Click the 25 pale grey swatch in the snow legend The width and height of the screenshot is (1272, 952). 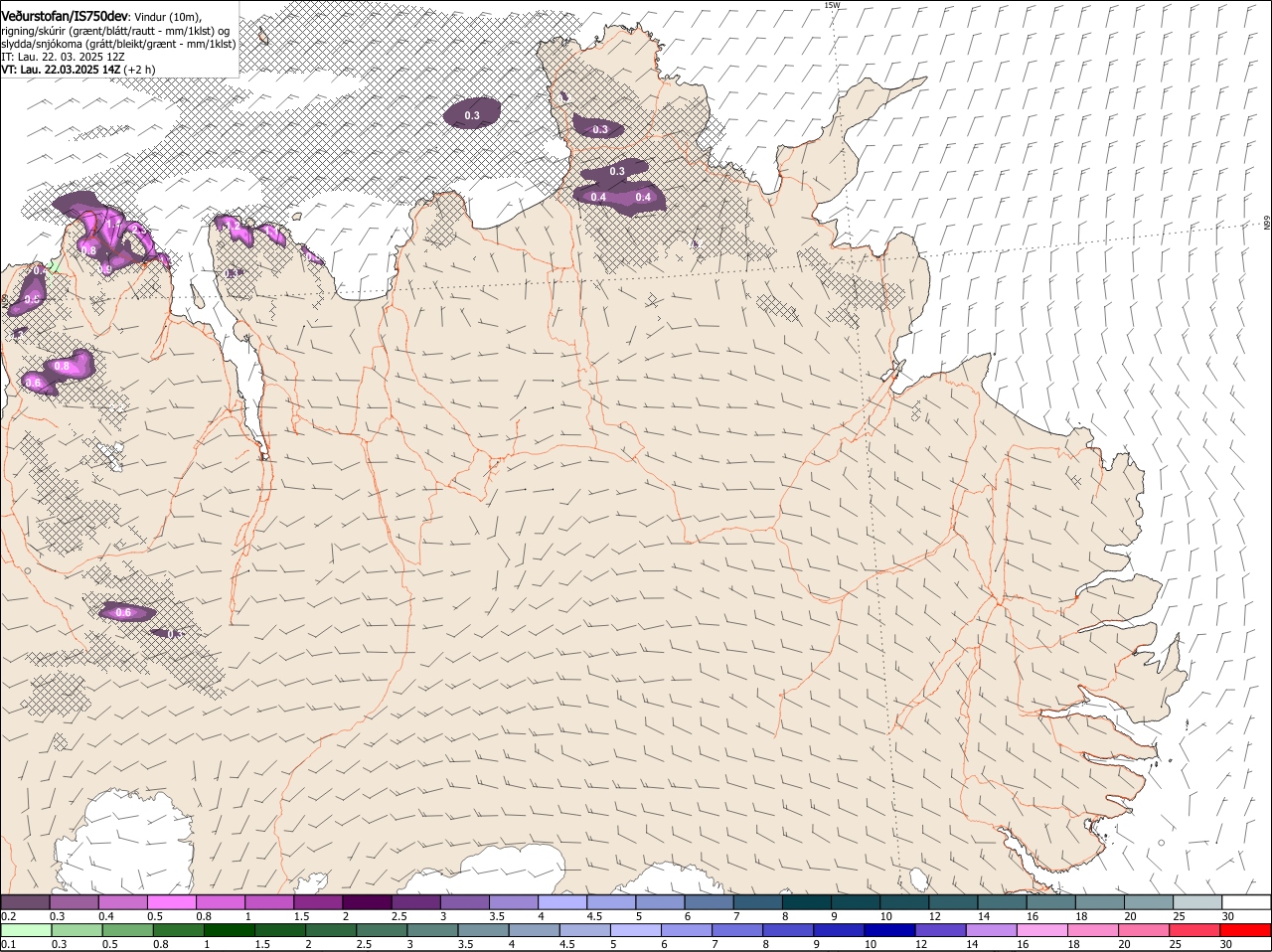click(1198, 901)
